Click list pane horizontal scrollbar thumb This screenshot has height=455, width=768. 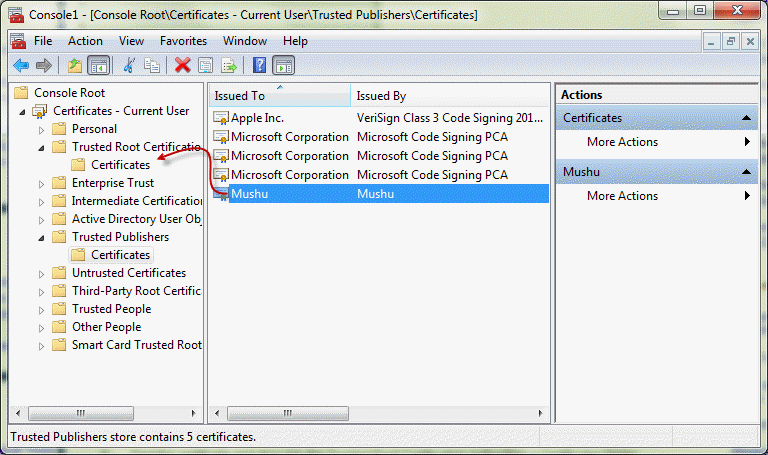click(288, 413)
